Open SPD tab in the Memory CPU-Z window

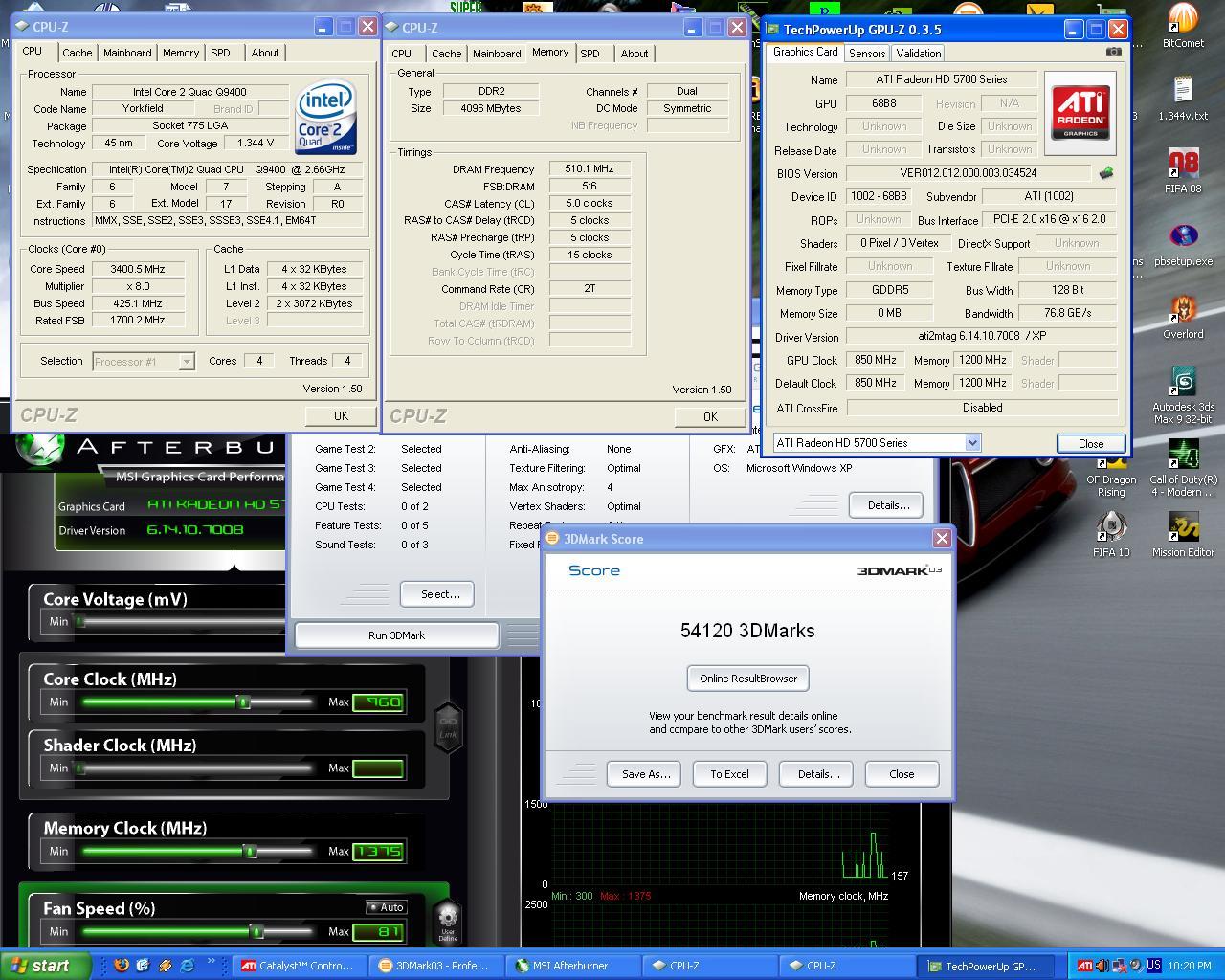[x=590, y=54]
